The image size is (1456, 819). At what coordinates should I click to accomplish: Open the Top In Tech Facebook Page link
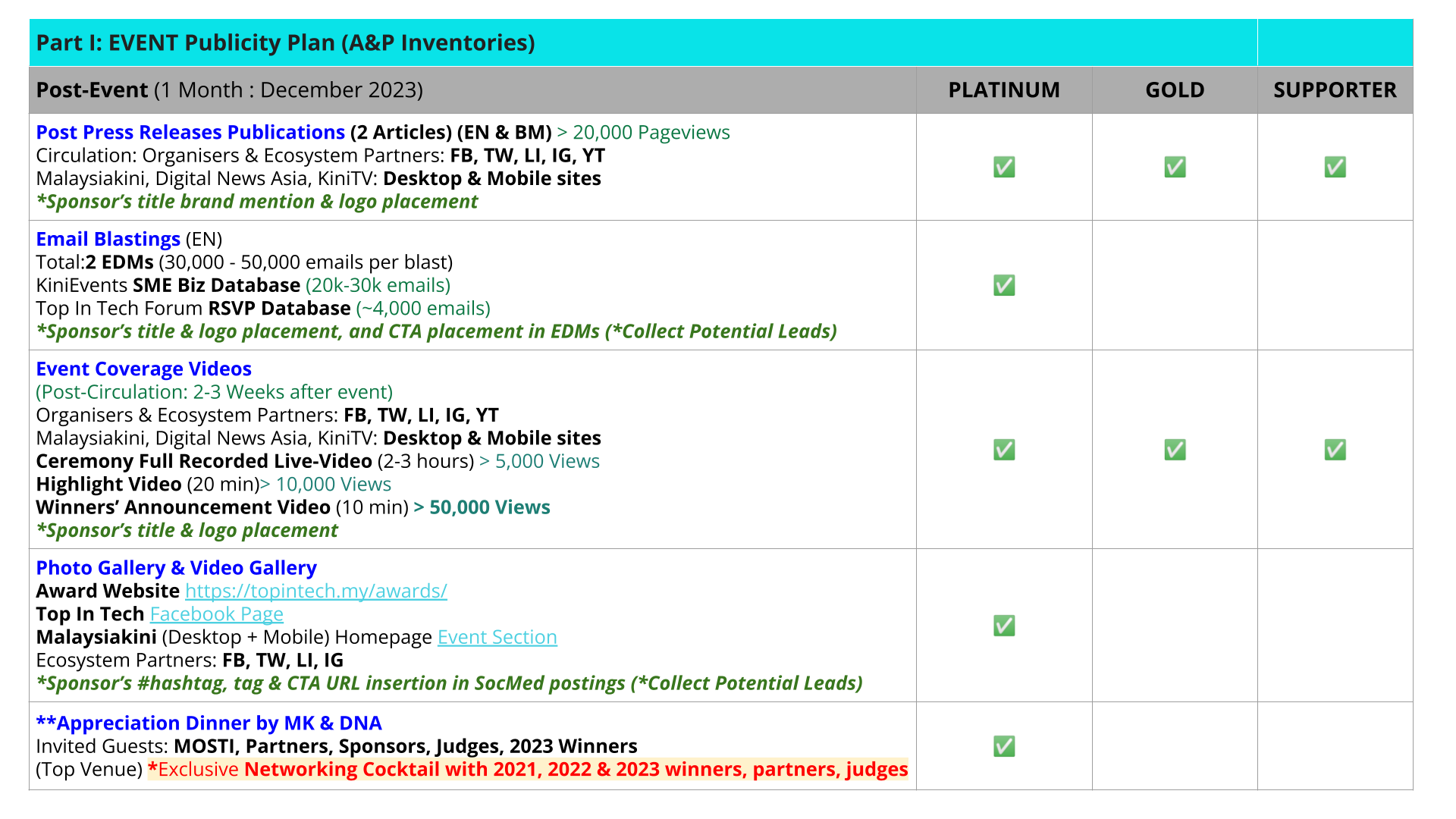[216, 614]
